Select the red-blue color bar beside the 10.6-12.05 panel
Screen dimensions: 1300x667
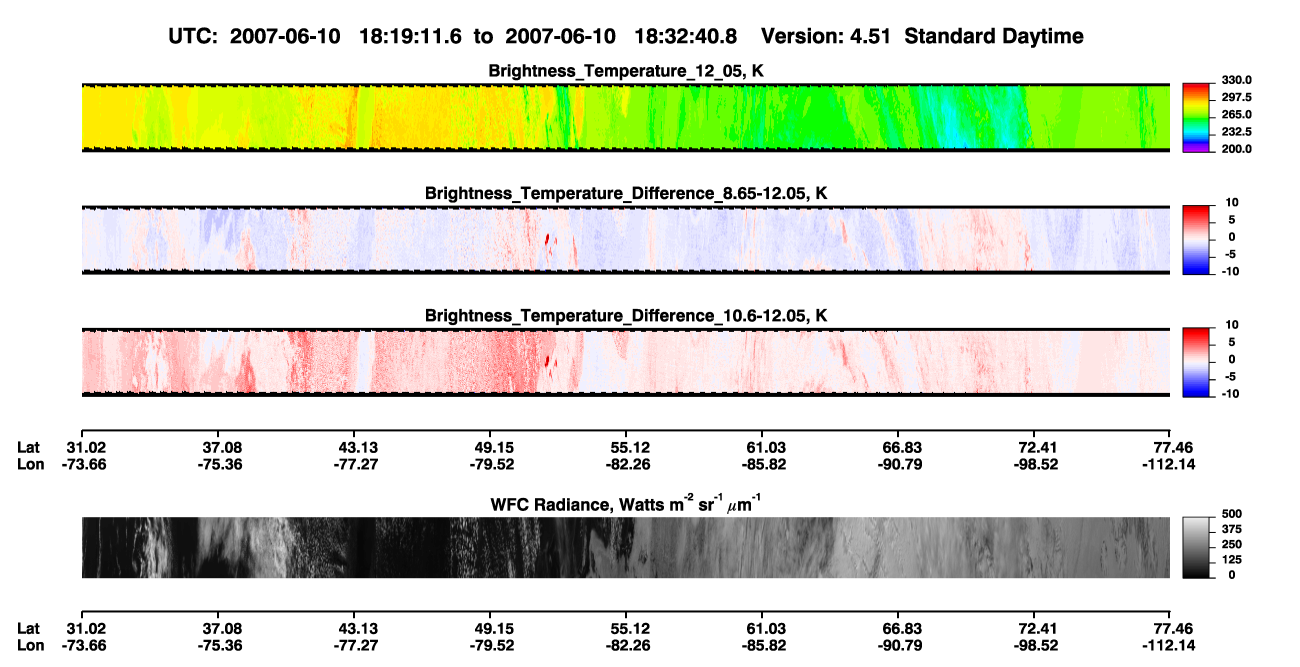point(1196,362)
